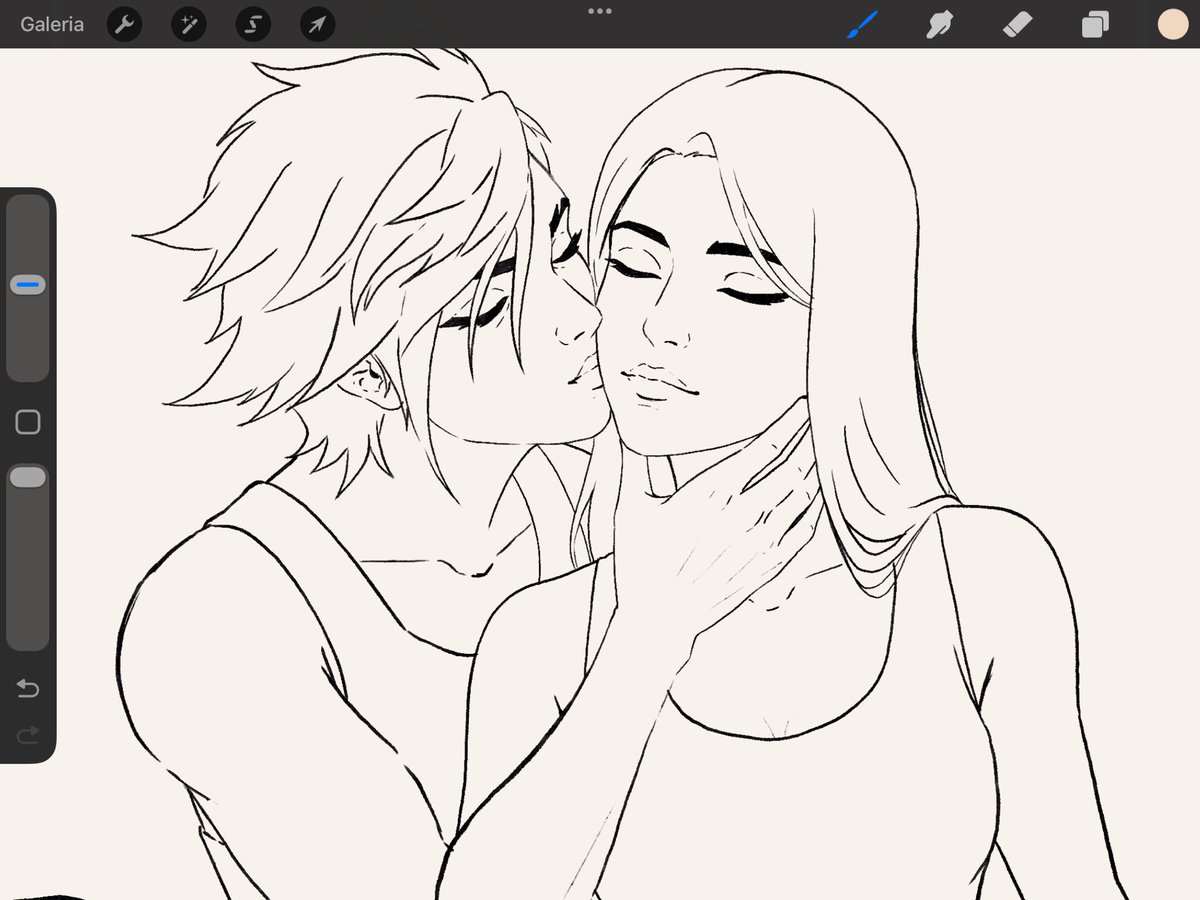Tap the square modify button on the sidebar
This screenshot has height=900, width=1200.
point(27,422)
